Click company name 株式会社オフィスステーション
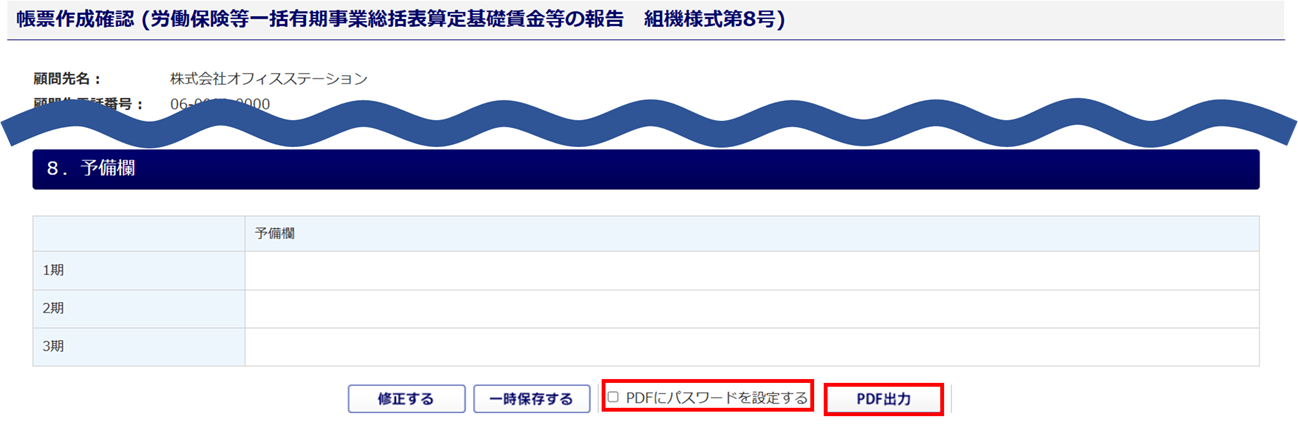The width and height of the screenshot is (1298, 427). [x=269, y=79]
